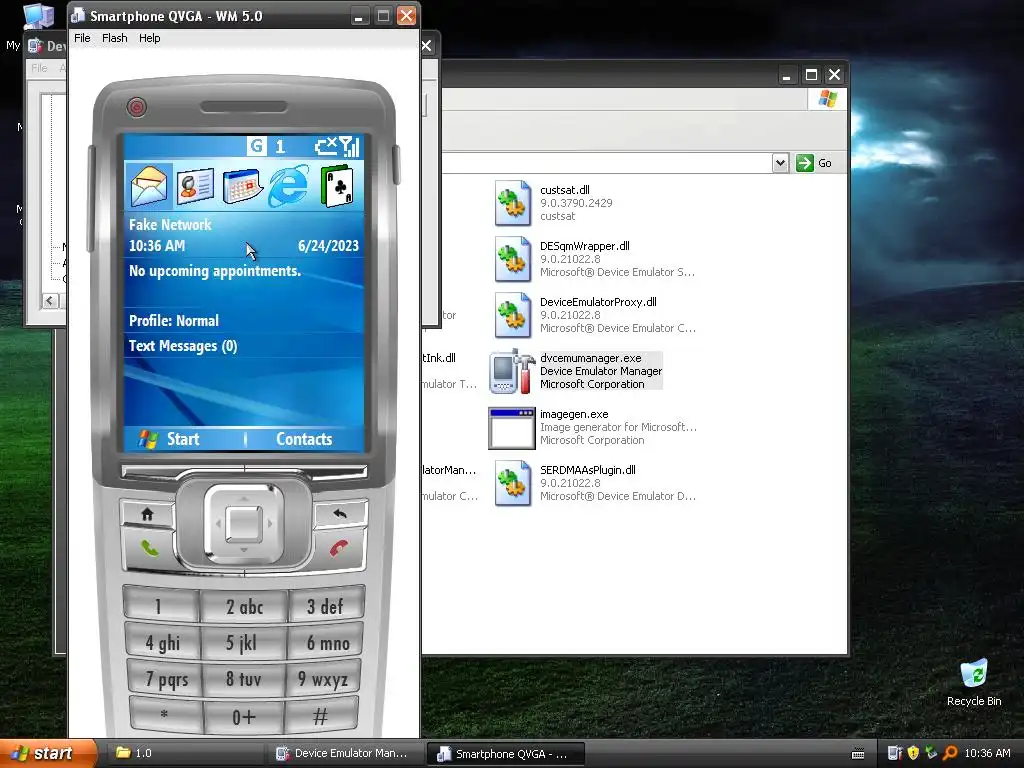Screen dimensions: 1024x768
Task: Open the Windows start button
Action: coord(48,754)
